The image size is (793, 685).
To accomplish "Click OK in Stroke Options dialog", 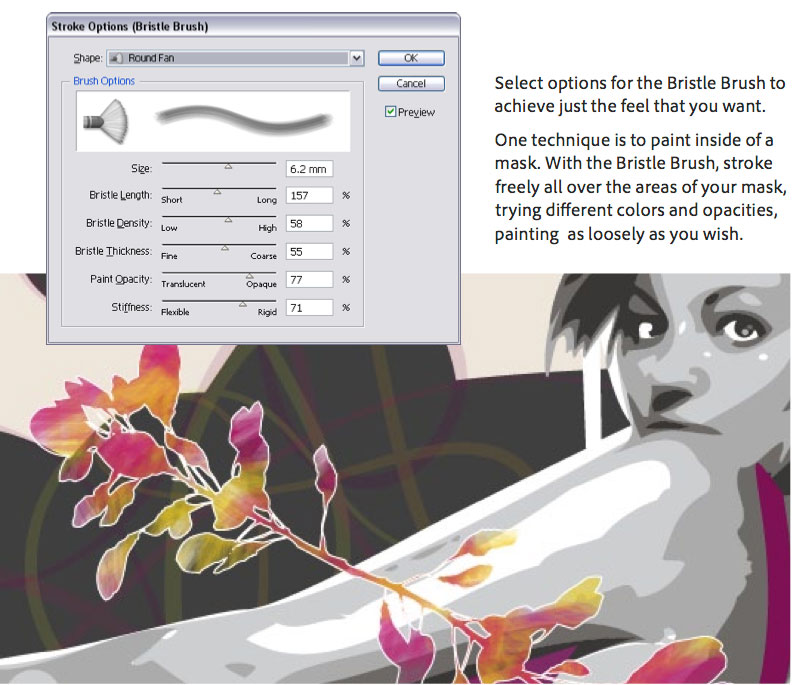I will 411,58.
